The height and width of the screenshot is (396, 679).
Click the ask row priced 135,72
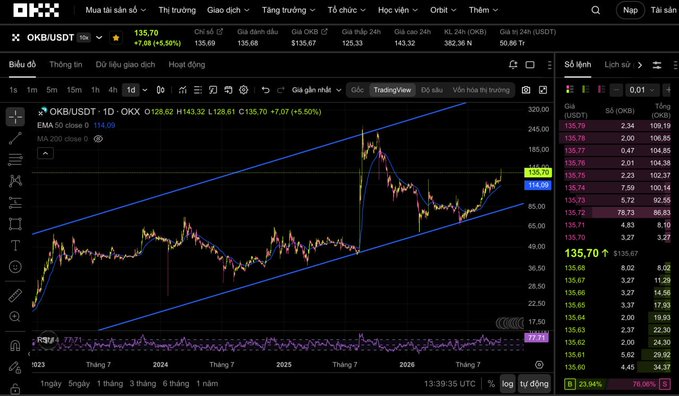point(618,213)
